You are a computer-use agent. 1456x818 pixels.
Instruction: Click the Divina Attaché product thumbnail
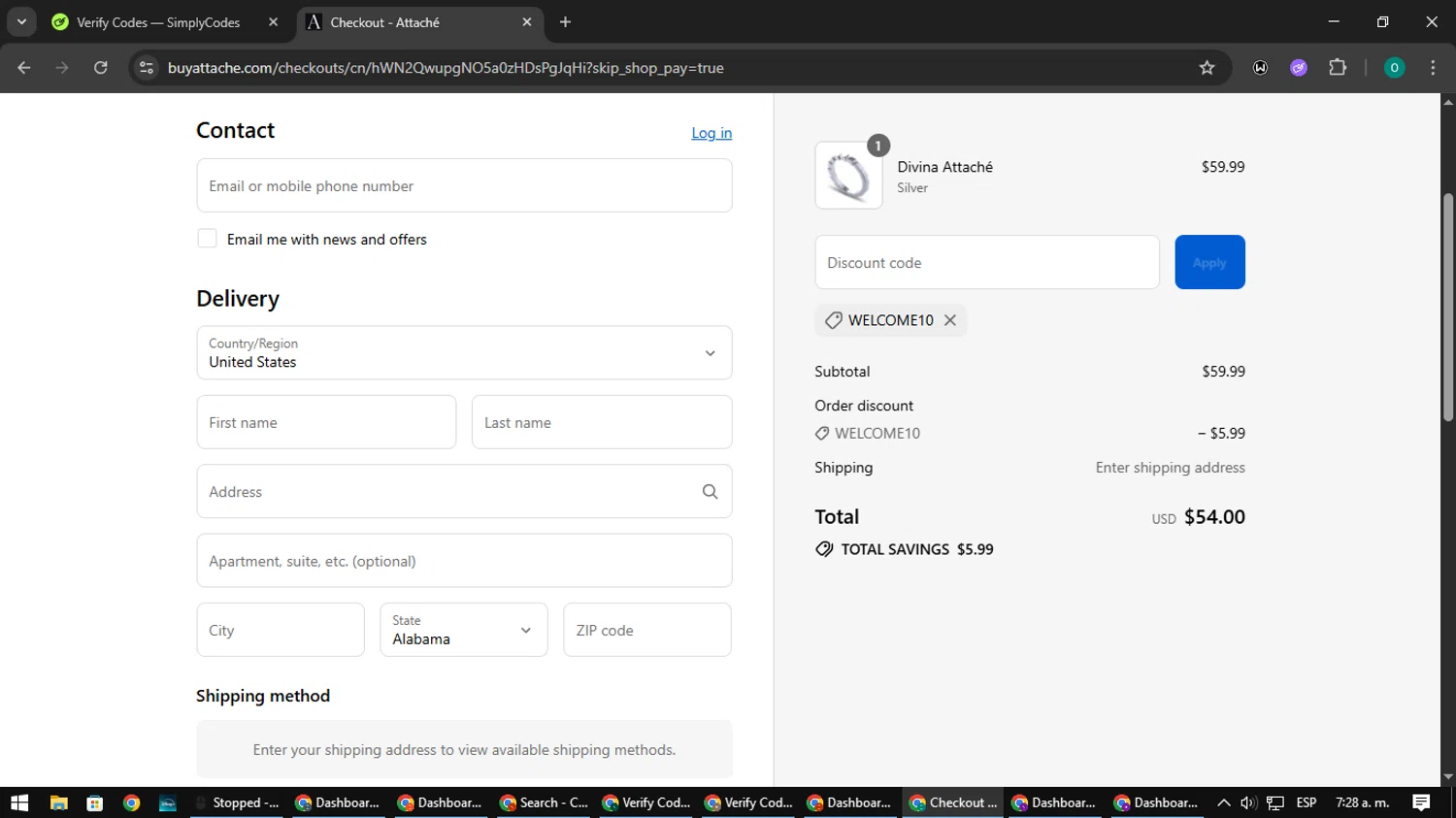[x=848, y=176]
